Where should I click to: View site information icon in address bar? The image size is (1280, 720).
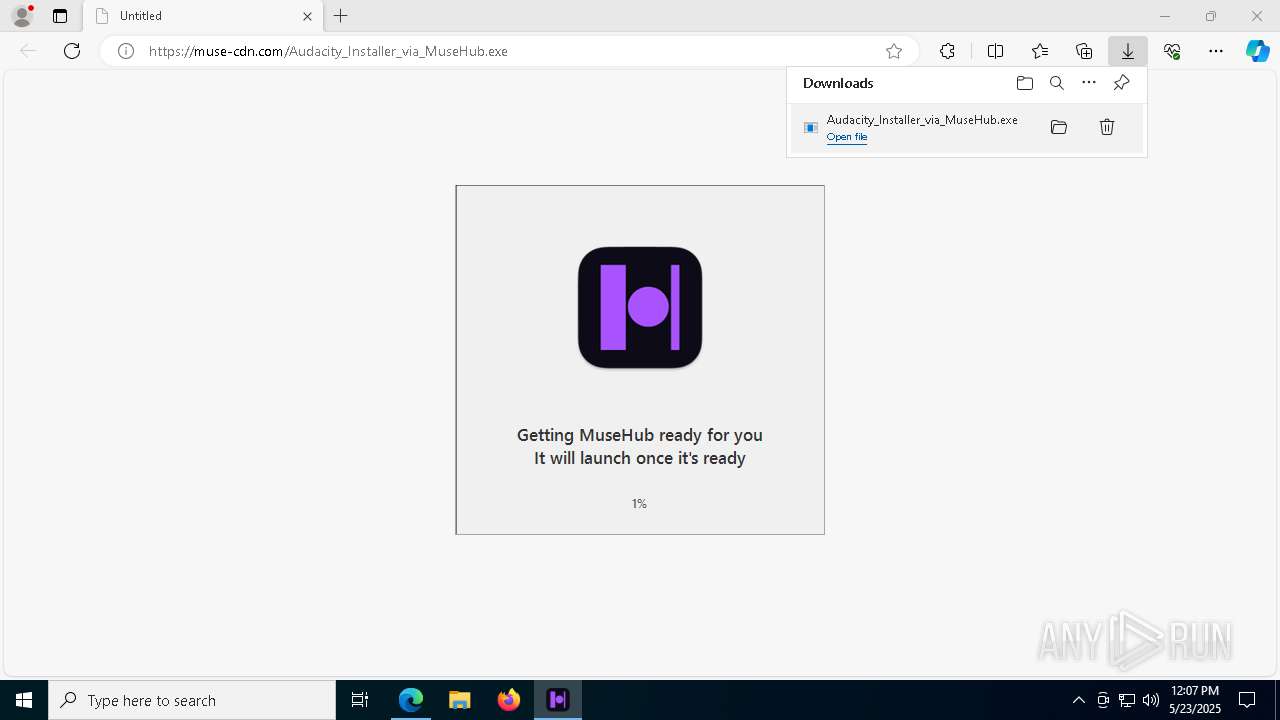tap(126, 51)
